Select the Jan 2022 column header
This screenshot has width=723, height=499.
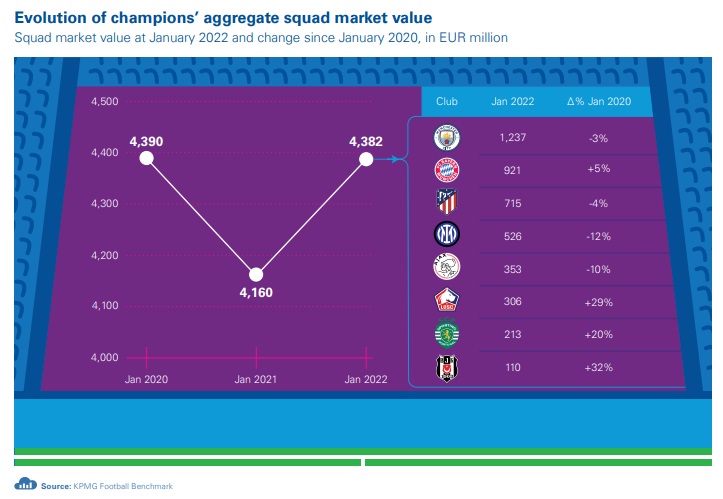(x=512, y=102)
